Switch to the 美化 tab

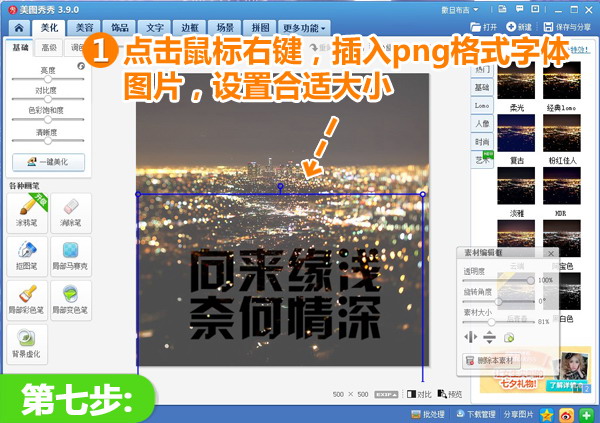point(49,28)
